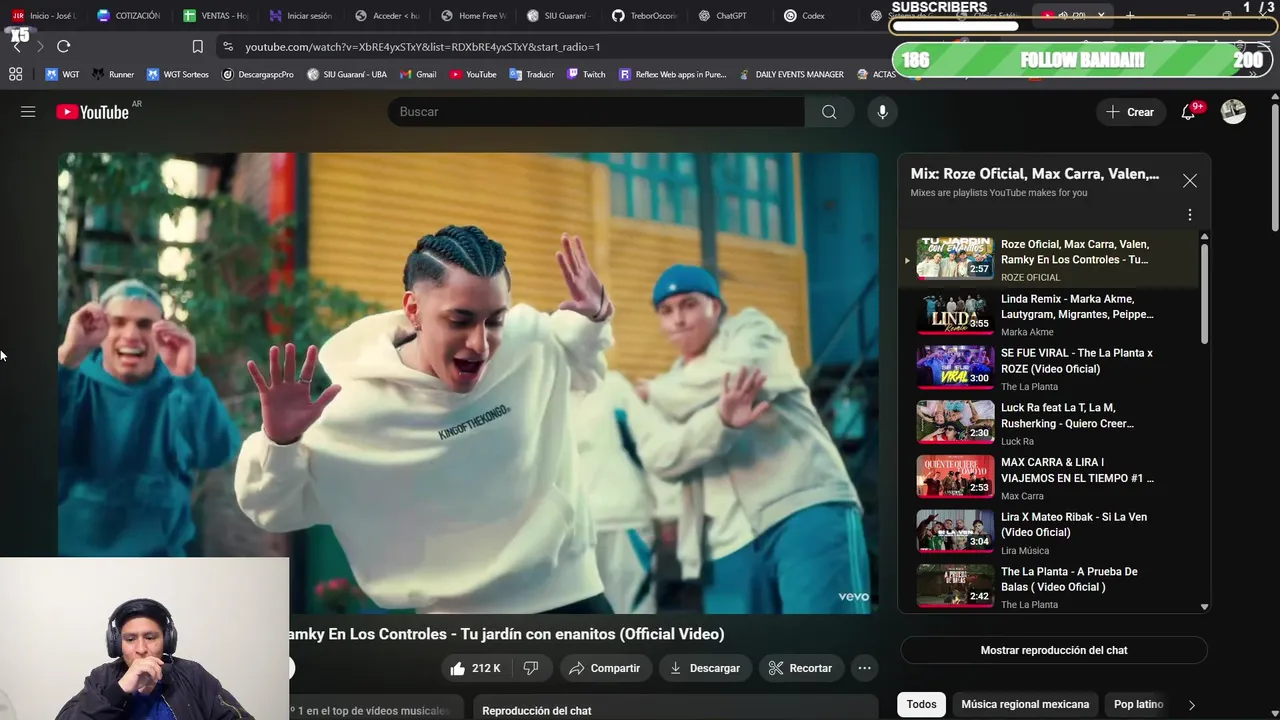Open the notifications bell

tap(1188, 112)
